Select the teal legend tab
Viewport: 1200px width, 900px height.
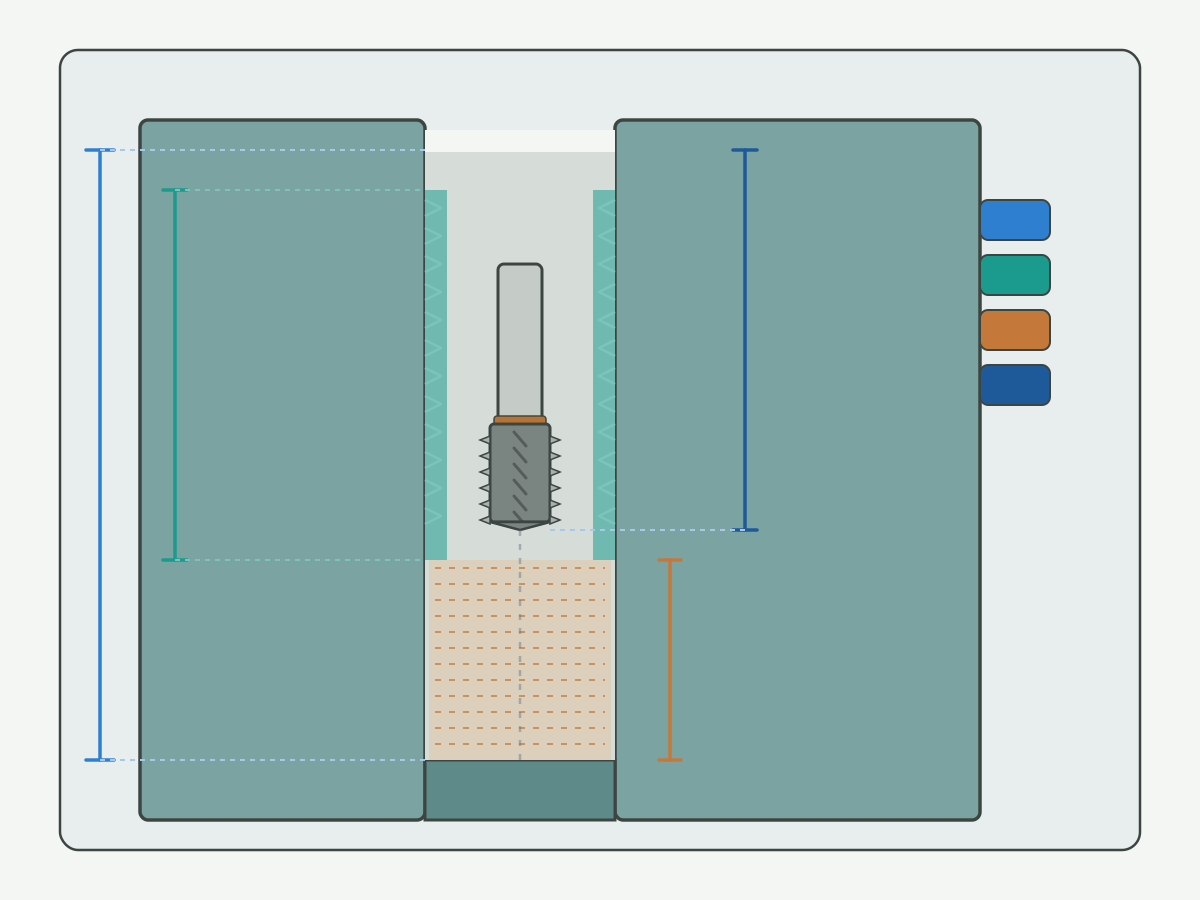(x=1015, y=275)
